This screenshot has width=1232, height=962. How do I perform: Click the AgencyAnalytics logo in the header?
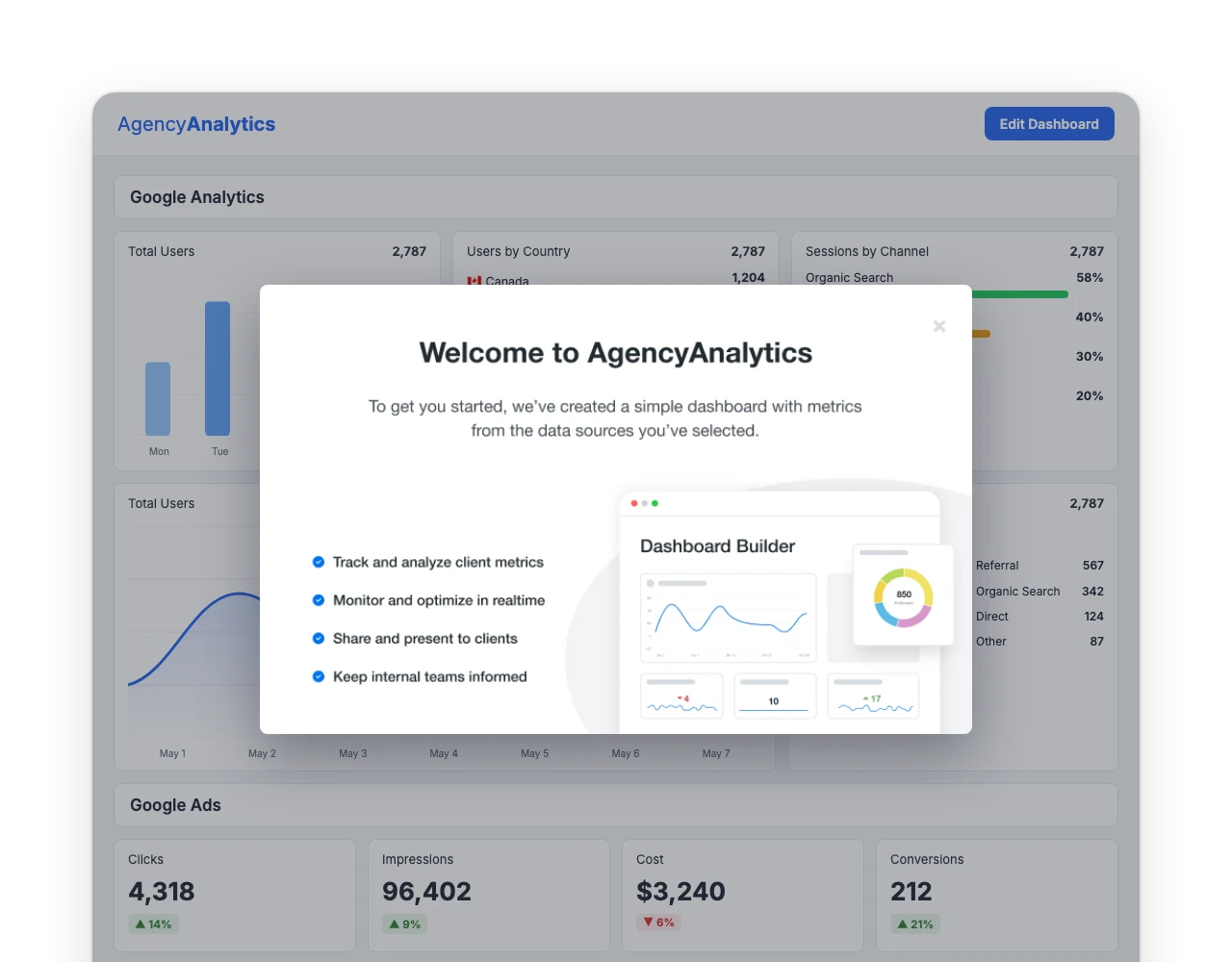point(196,124)
